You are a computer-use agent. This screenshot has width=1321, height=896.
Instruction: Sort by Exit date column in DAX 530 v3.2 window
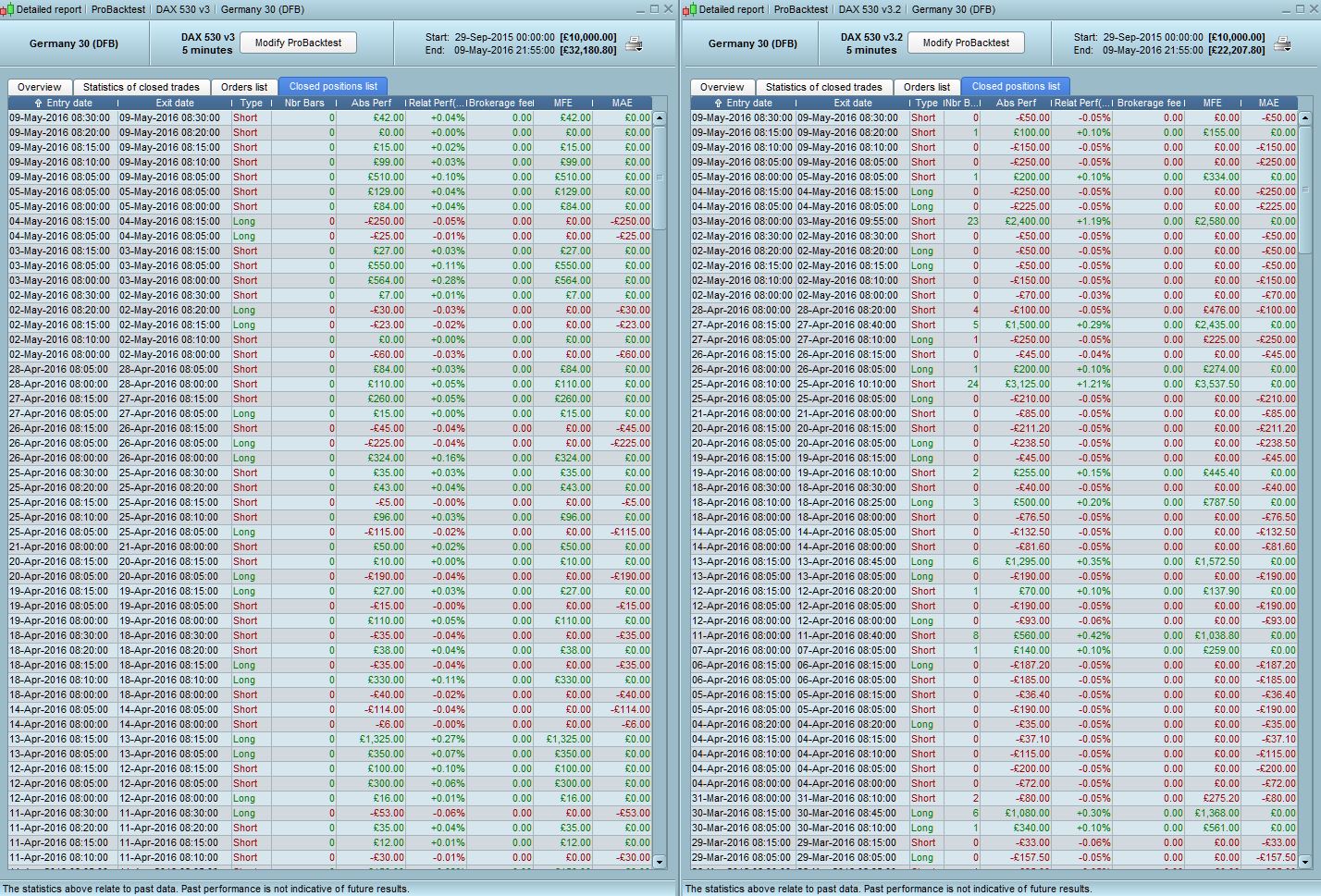(x=853, y=103)
